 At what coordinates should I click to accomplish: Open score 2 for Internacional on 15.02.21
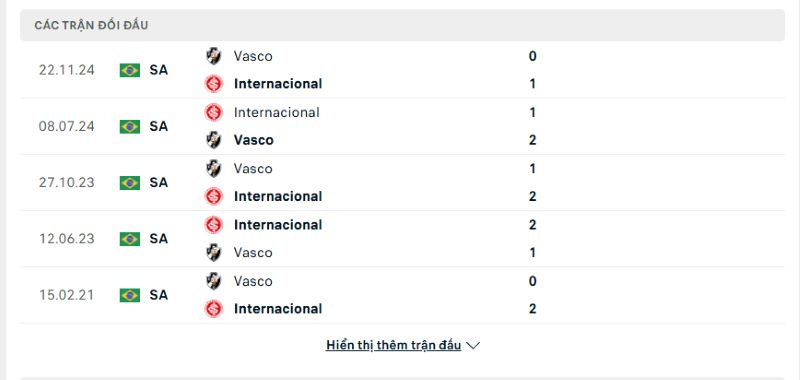click(x=533, y=309)
